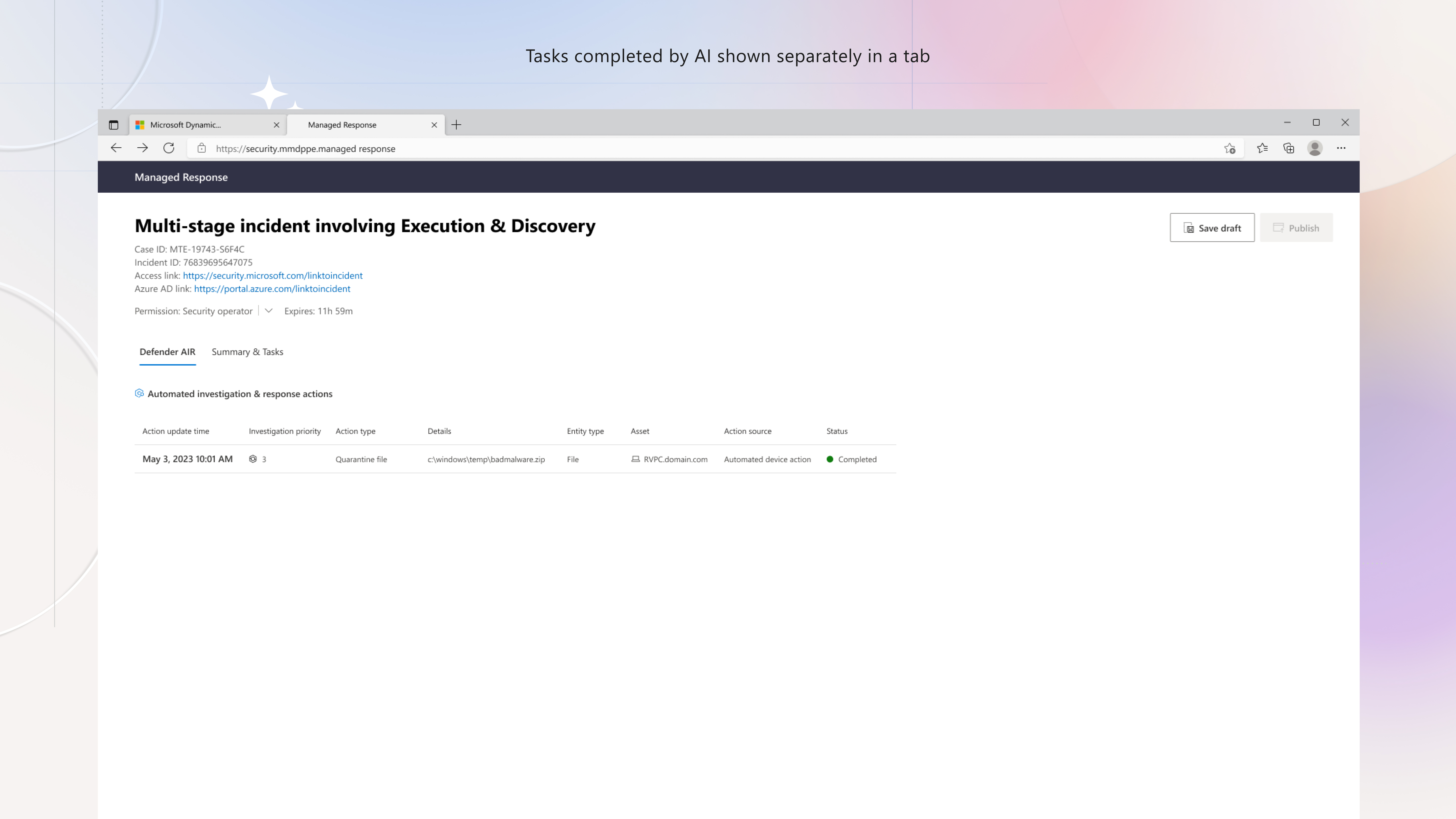Click the Microsoft logo tab favicon
Viewport: 1456px width, 819px height.
point(140,125)
